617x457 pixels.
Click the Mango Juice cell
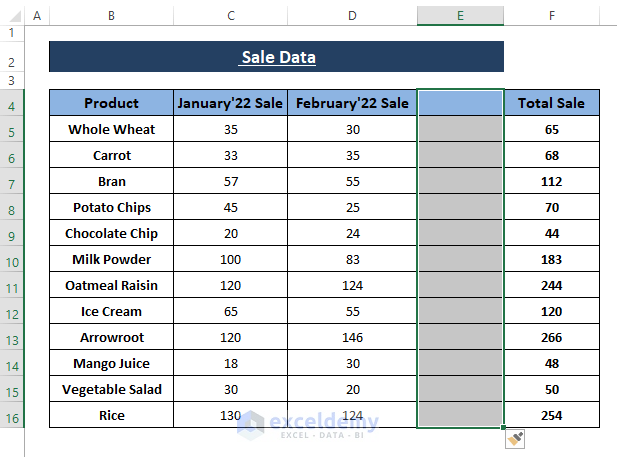tap(111, 364)
